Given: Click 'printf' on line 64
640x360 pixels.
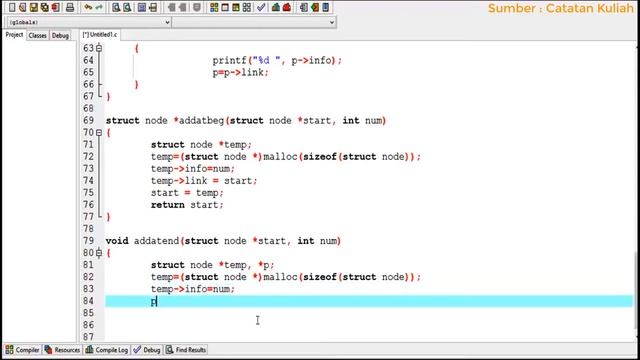Looking at the screenshot, I should 229,61.
